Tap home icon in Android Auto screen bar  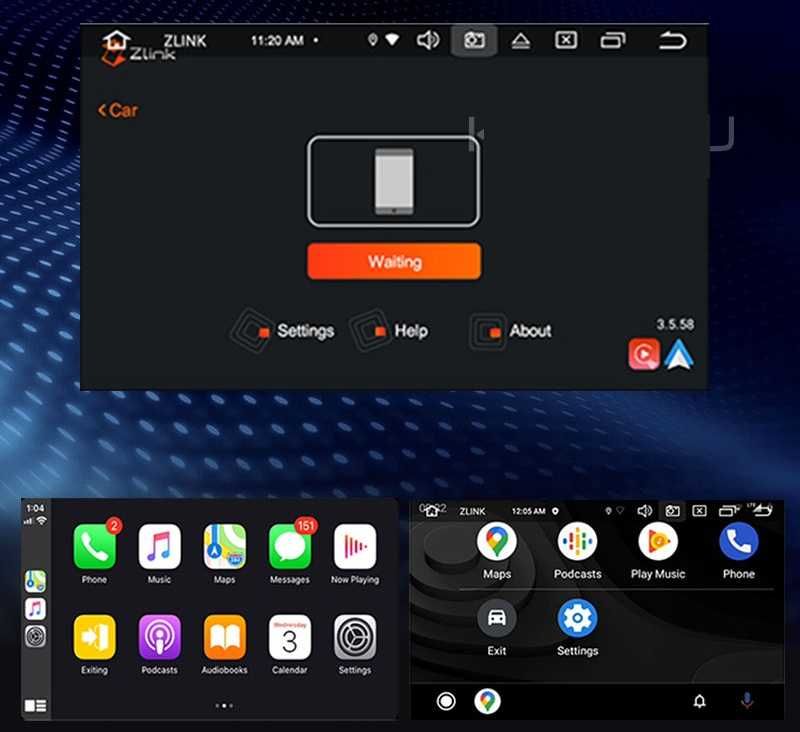pos(432,510)
